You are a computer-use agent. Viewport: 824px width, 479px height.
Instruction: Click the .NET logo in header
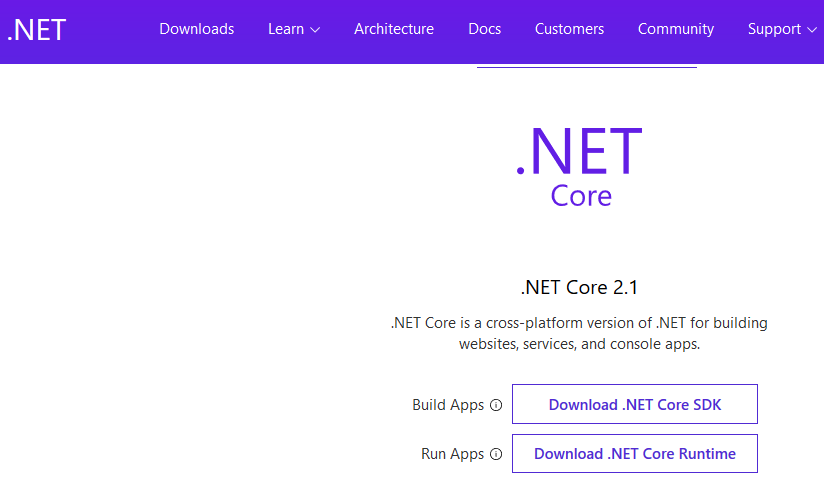(x=37, y=30)
